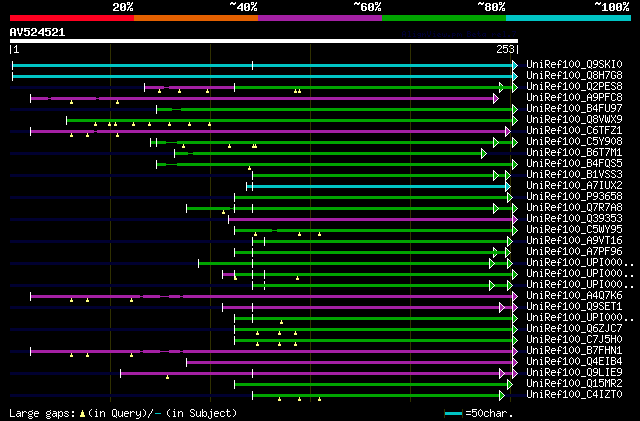Select the UniRef100_C6TFZ1 label
The image size is (640, 421).
[x=574, y=131]
